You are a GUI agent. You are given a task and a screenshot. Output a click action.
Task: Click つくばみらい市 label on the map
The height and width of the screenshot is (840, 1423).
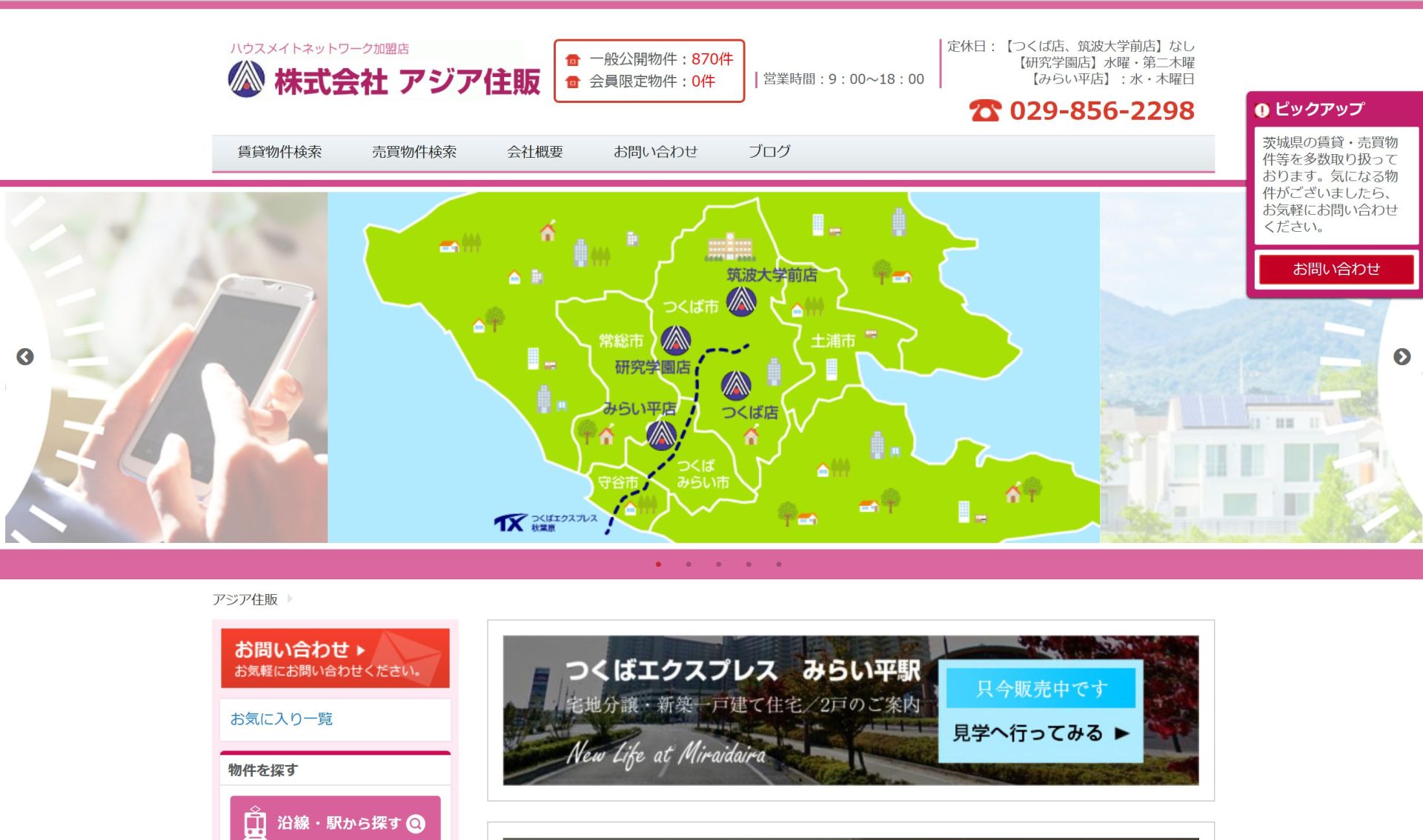pos(703,474)
